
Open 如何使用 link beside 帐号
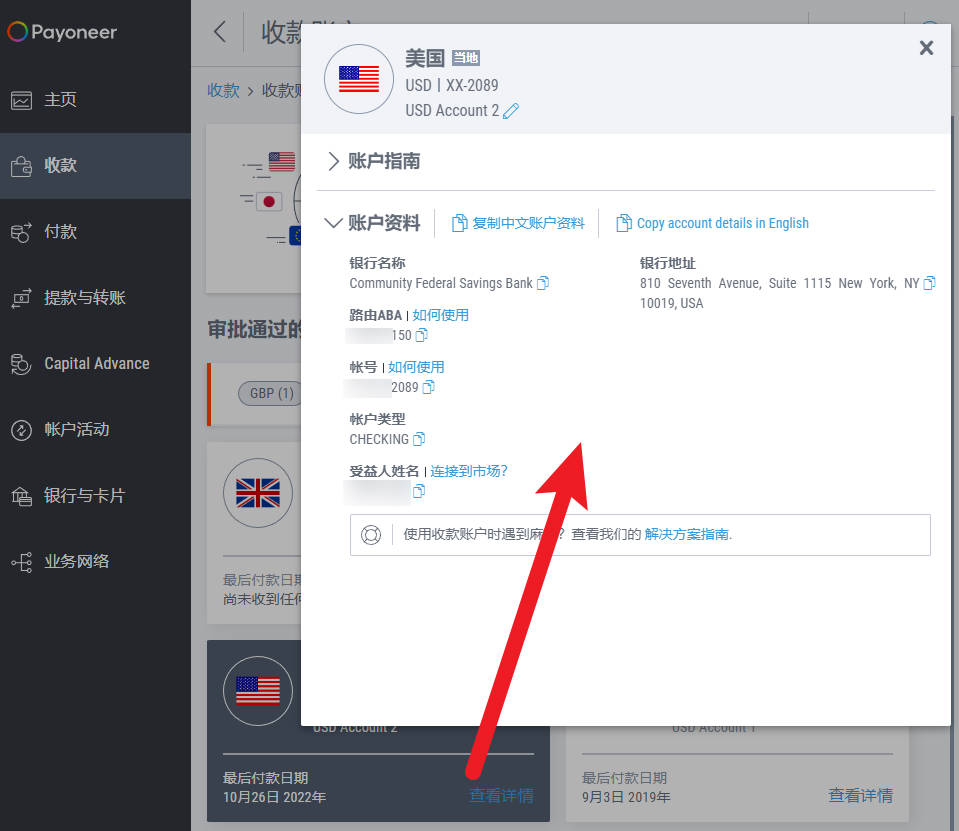tap(416, 367)
